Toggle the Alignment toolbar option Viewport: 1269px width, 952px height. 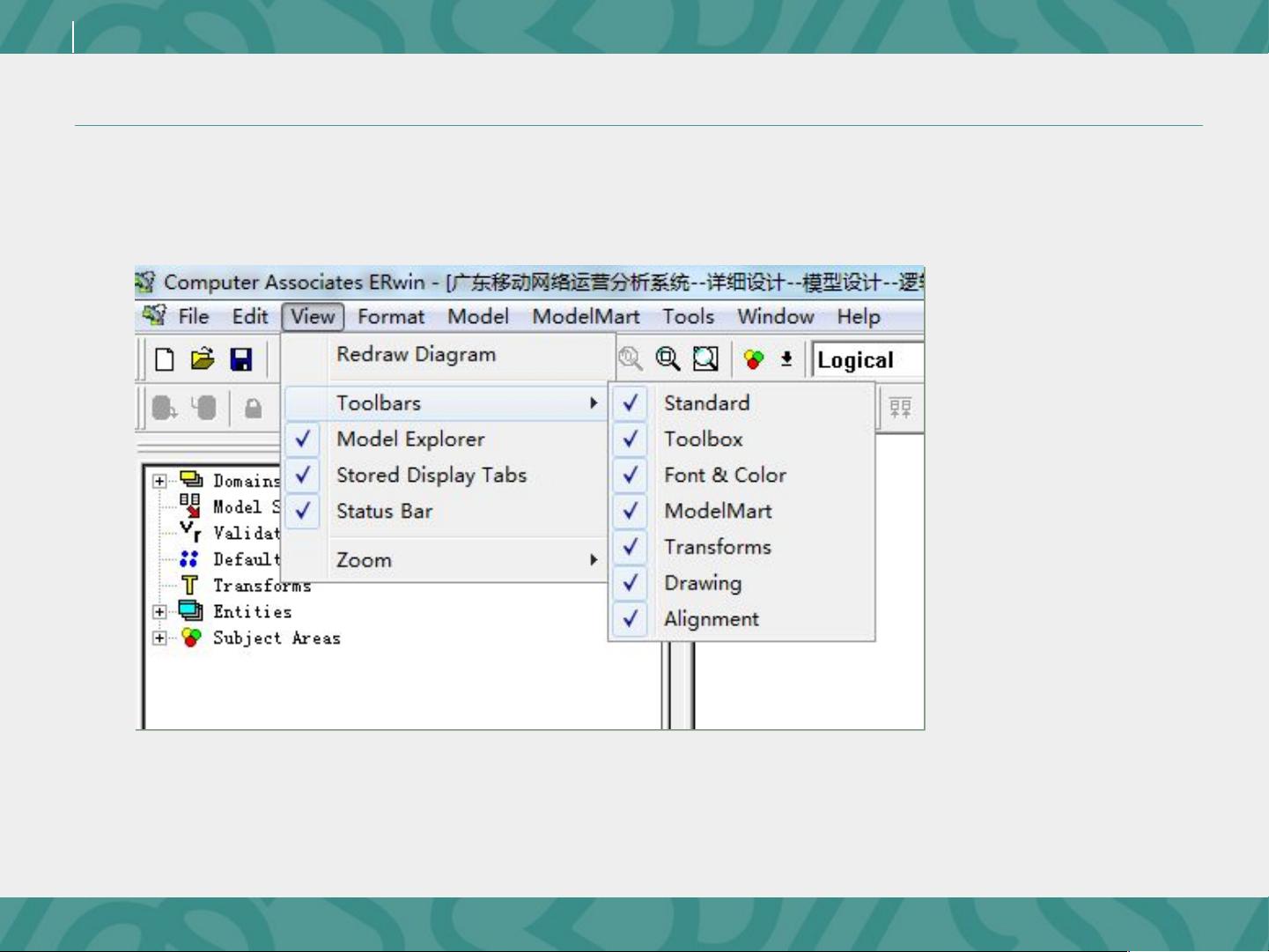[x=741, y=619]
